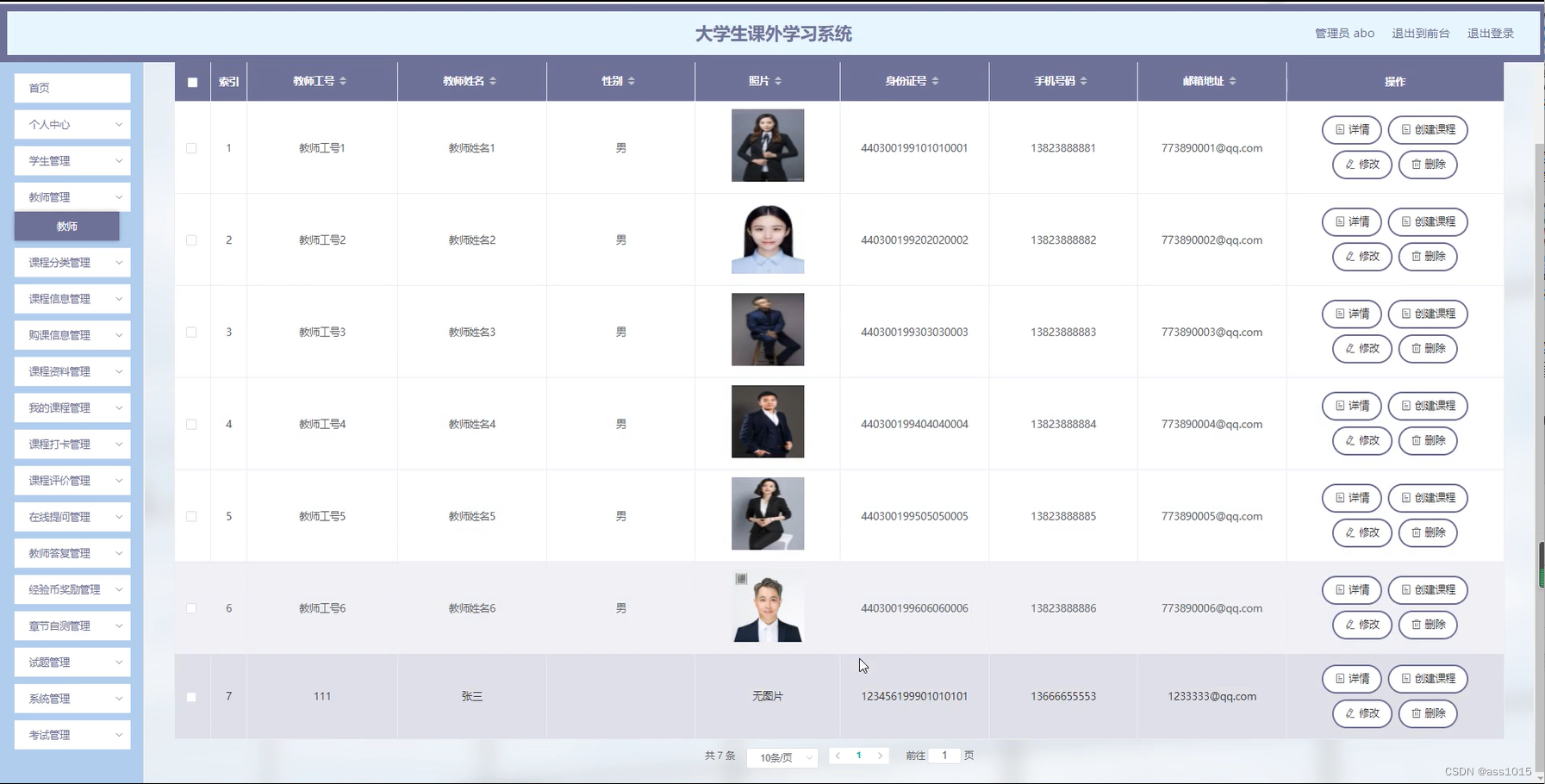Open the 10条/页 page size dropdown
This screenshot has height=784, width=1545.
(x=781, y=757)
